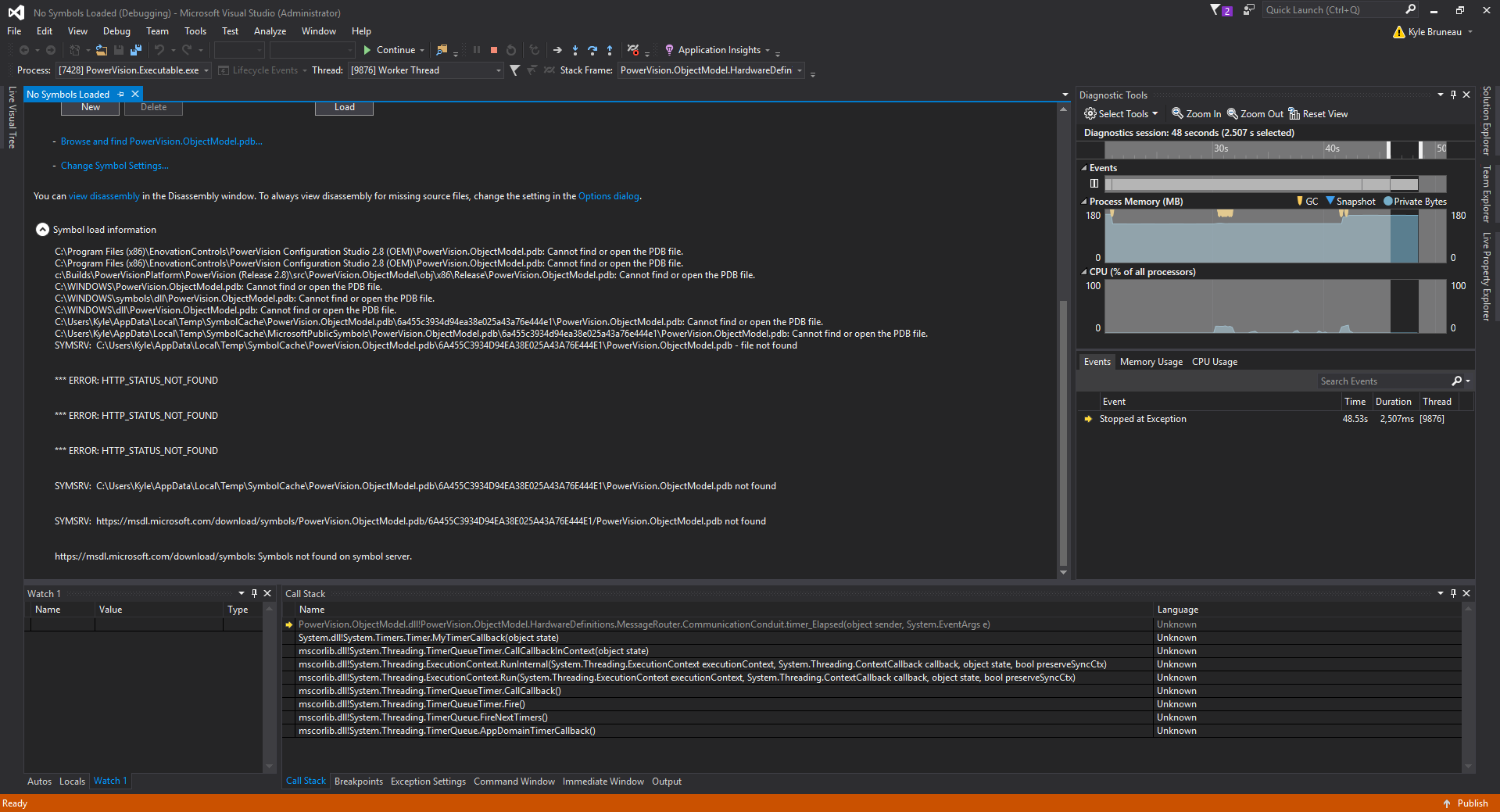This screenshot has height=812, width=1500.
Task: Collapse Process Memory (MB) section
Action: click(x=1084, y=202)
